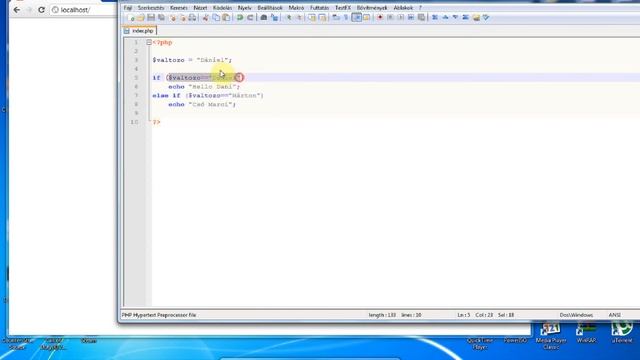Click line number 10 in the margin
Screen dimensions: 640x360
coord(134,122)
